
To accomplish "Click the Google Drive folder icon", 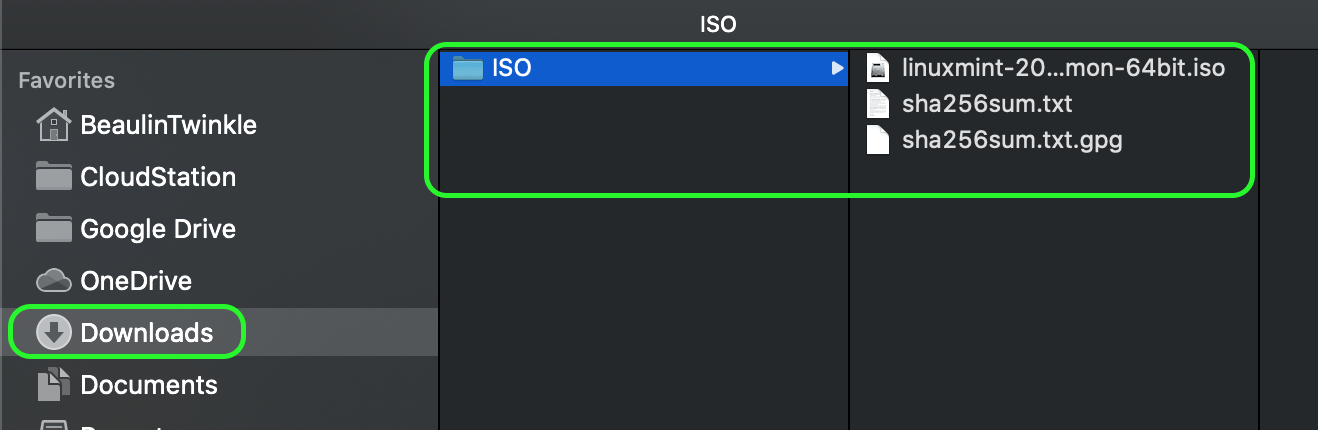I will pos(54,229).
